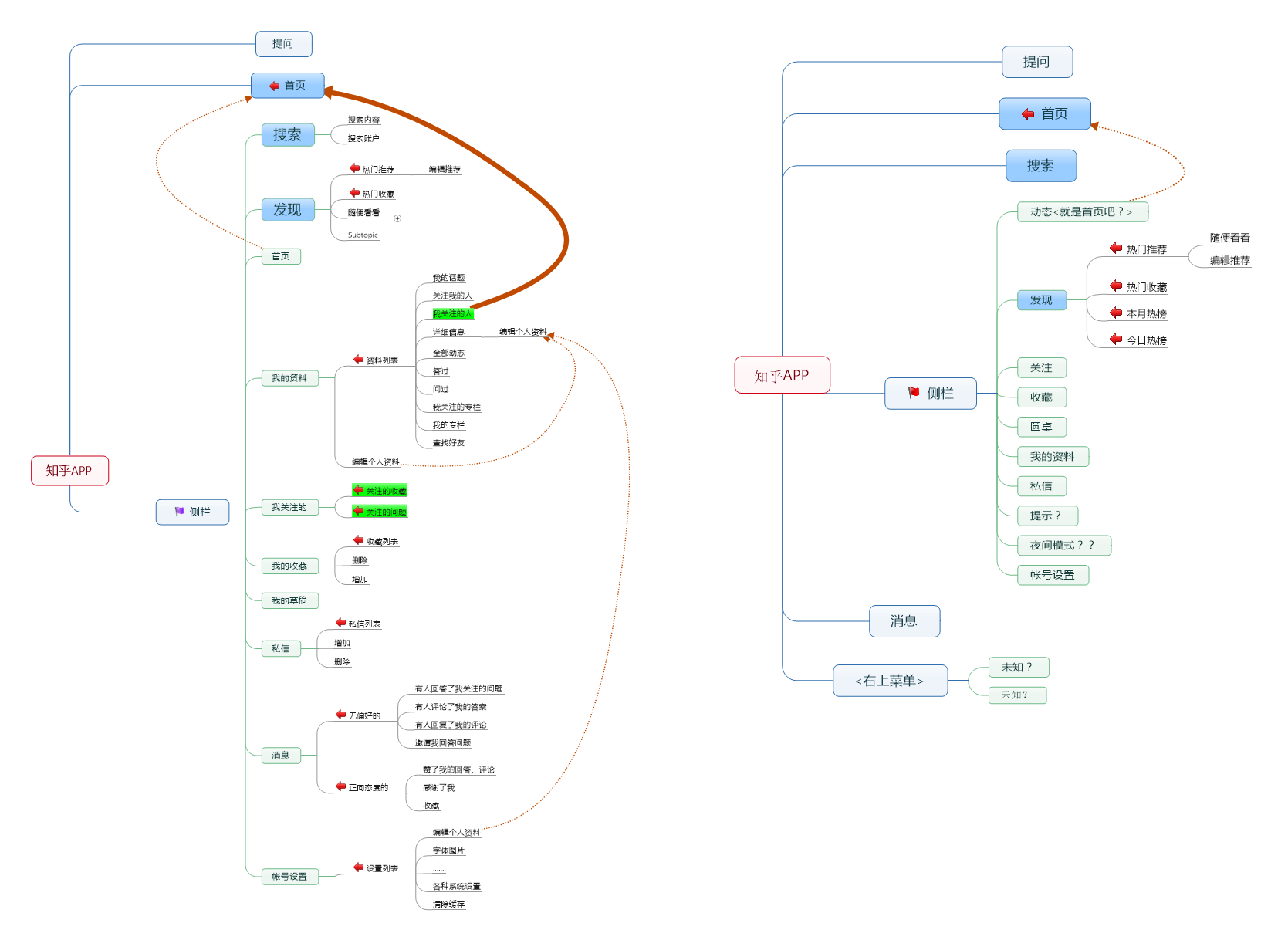Image resolution: width=1288 pixels, height=940 pixels.
Task: Select the 我关注的 node
Action: [289, 507]
